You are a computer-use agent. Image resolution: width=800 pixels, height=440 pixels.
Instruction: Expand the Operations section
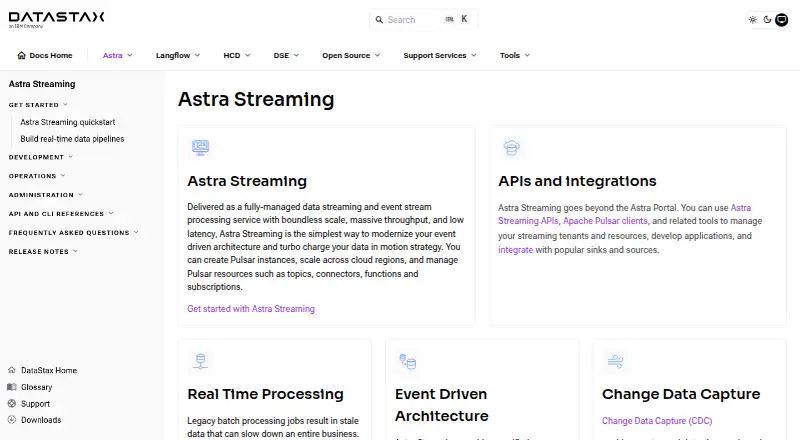pyautogui.click(x=37, y=176)
